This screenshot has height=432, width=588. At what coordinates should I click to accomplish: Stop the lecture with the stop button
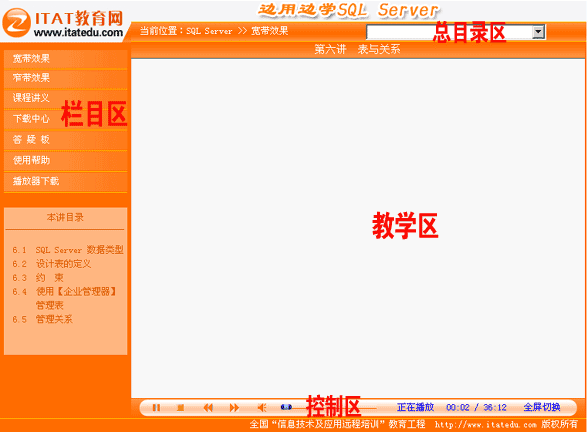tap(180, 407)
